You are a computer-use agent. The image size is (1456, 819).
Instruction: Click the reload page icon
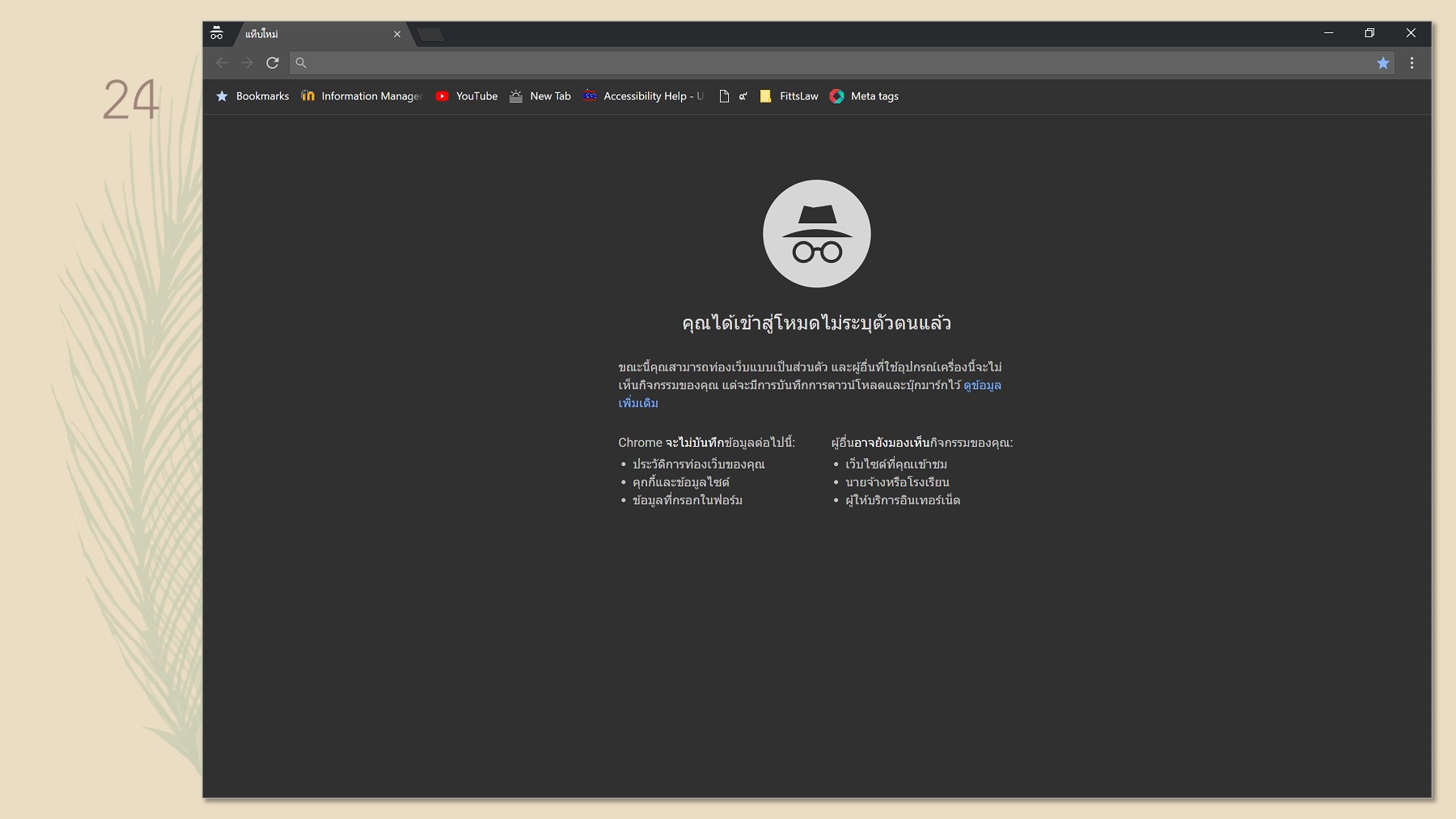coord(273,63)
